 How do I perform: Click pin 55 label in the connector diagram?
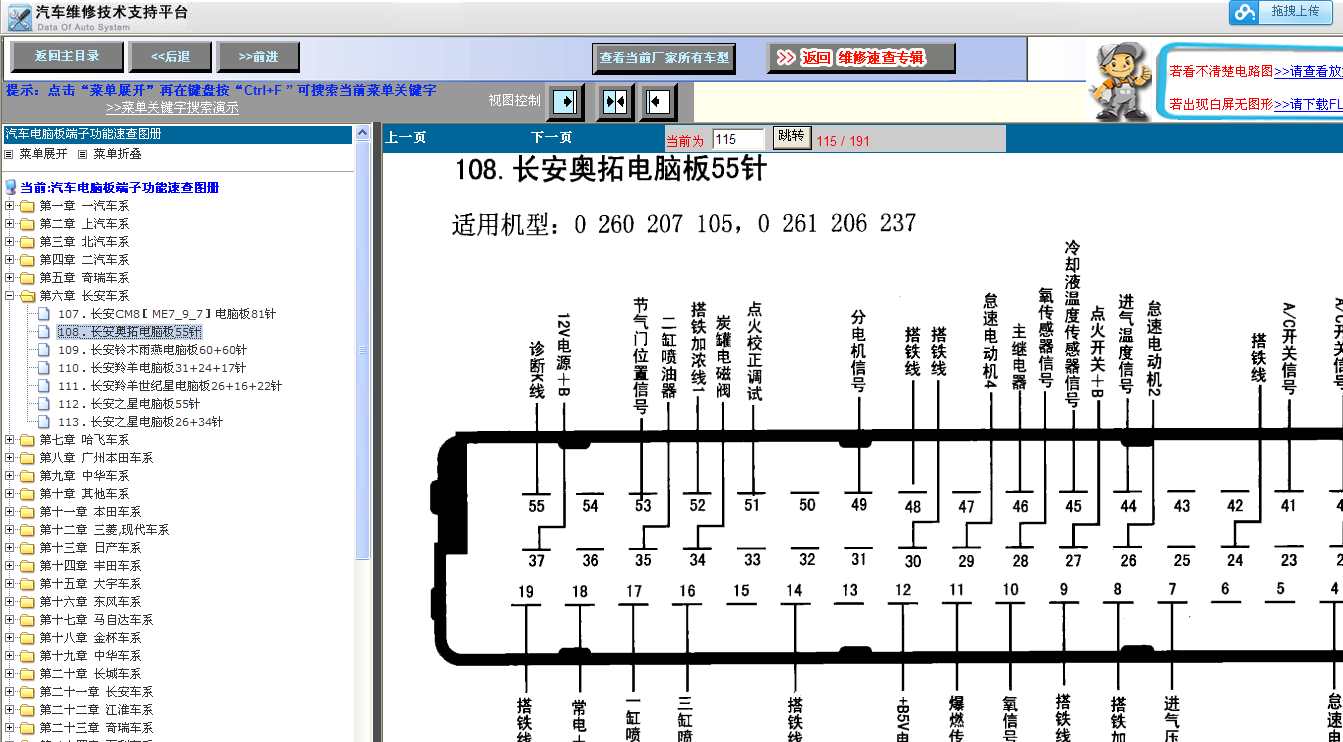click(x=537, y=506)
